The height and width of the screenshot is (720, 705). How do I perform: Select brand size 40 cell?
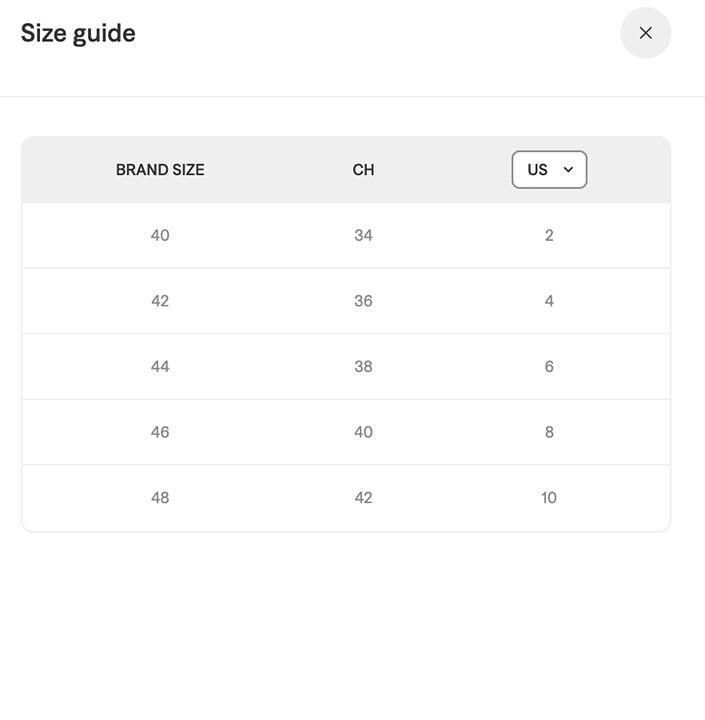point(160,236)
